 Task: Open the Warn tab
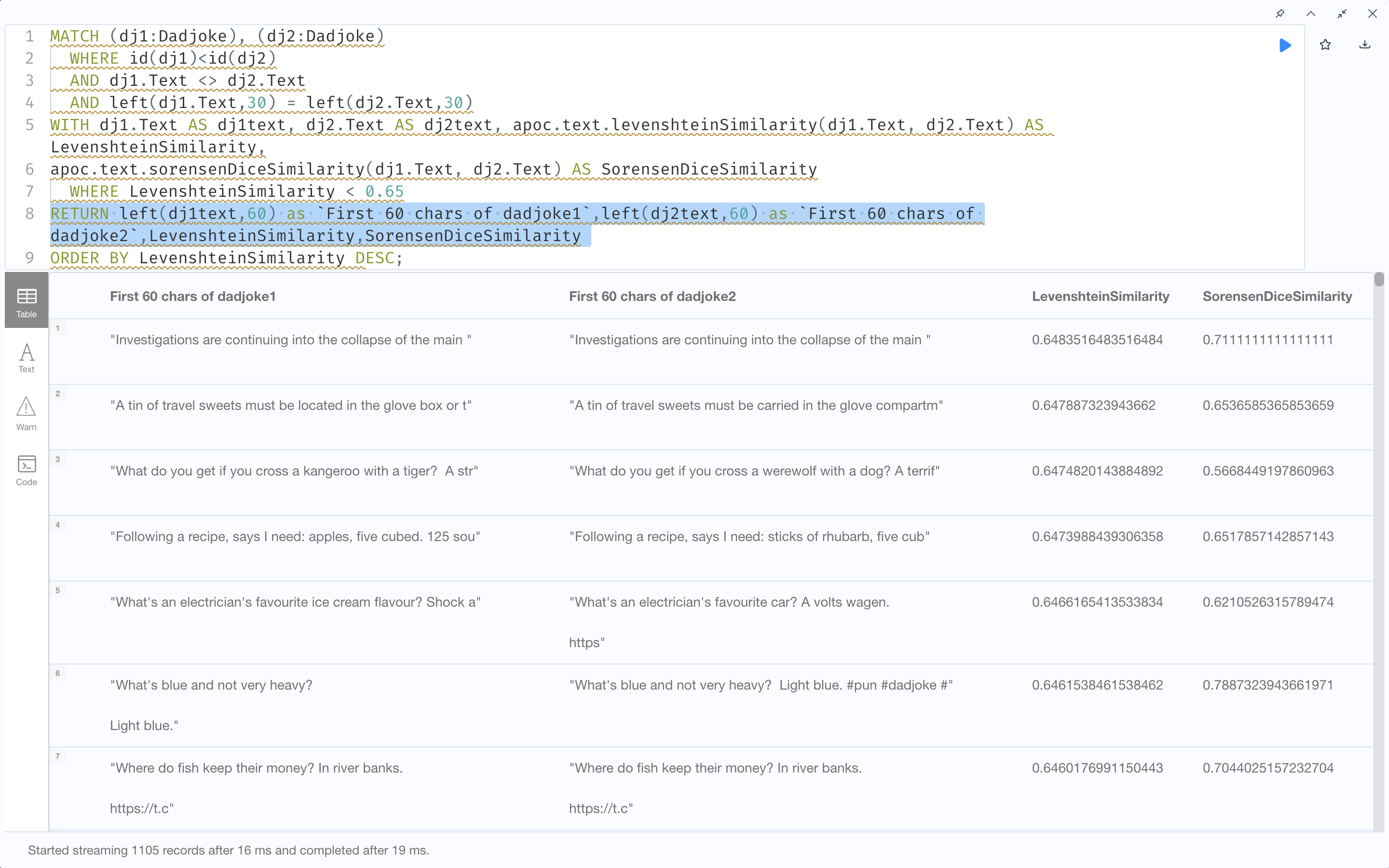(27, 413)
